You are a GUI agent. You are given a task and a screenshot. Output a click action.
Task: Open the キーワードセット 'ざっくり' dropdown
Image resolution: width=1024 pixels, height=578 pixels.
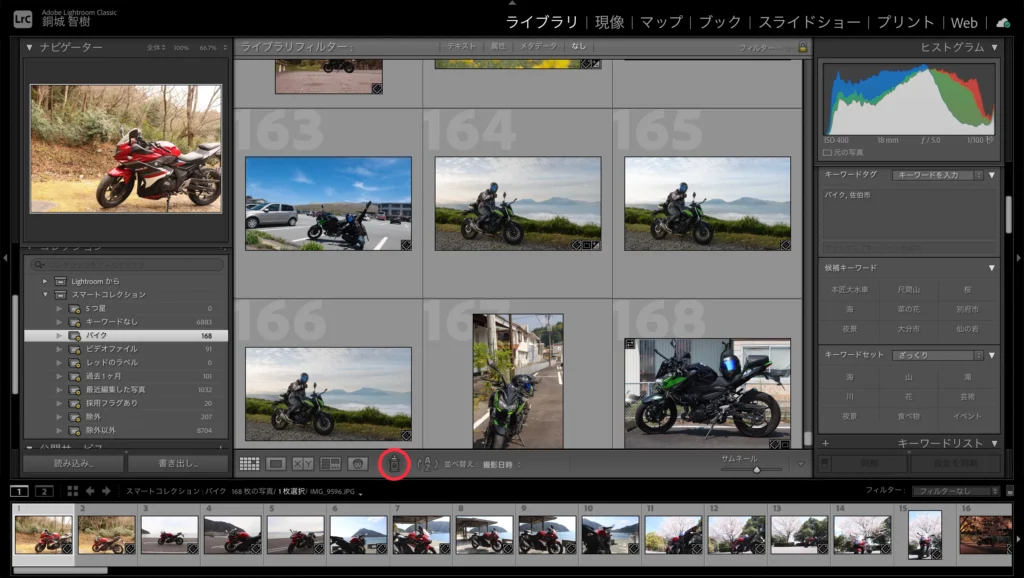pos(938,355)
